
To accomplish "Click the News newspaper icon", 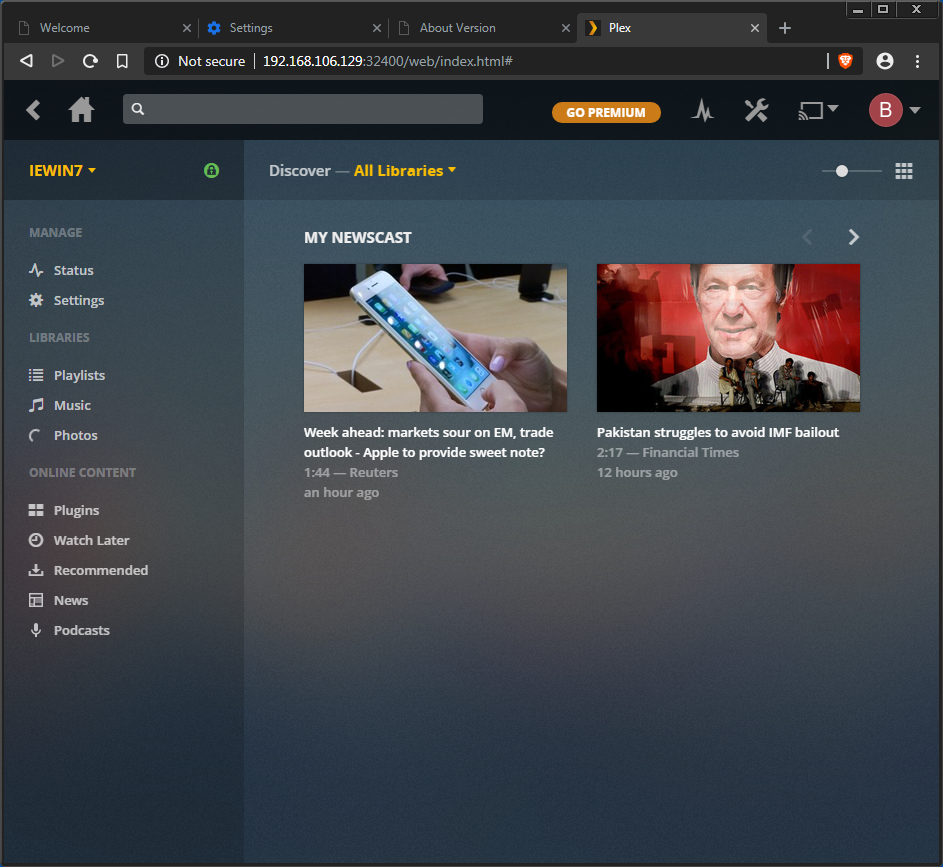I will [36, 600].
